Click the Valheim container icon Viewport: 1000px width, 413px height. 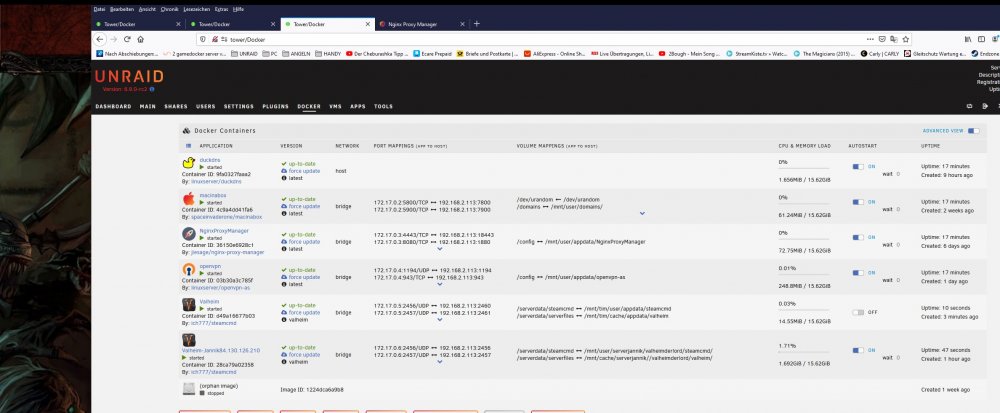coord(188,305)
